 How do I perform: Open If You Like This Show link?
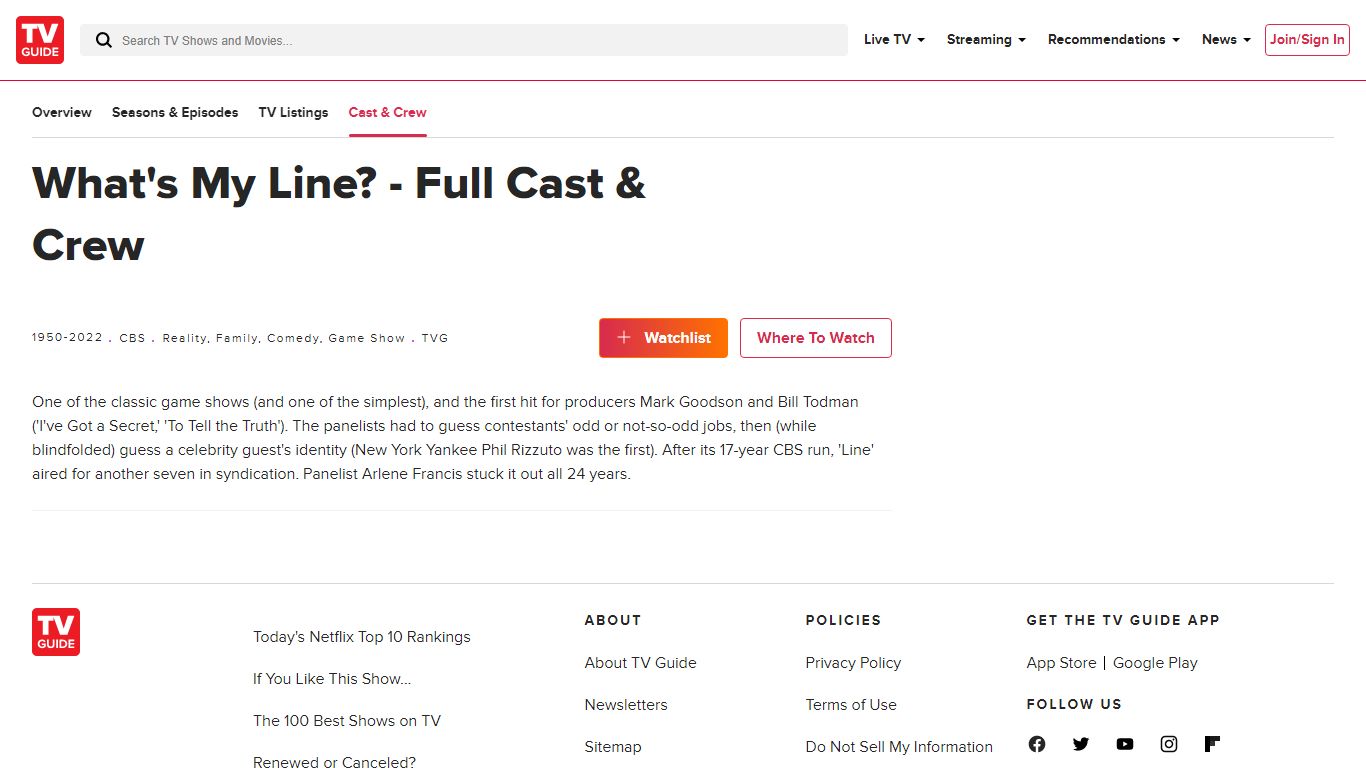pos(332,679)
